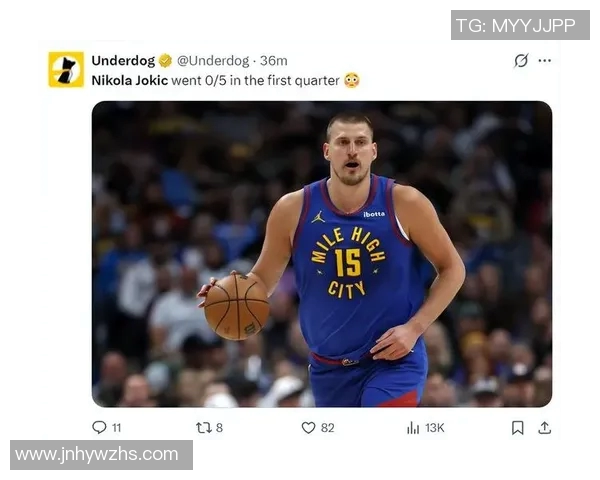Click the gold verified badge next to Underdog
Image resolution: width=600 pixels, height=480 pixels.
pos(166,60)
